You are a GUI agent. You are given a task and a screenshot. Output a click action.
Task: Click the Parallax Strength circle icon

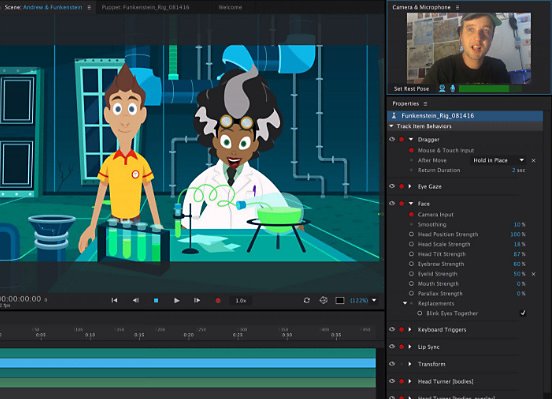411,293
